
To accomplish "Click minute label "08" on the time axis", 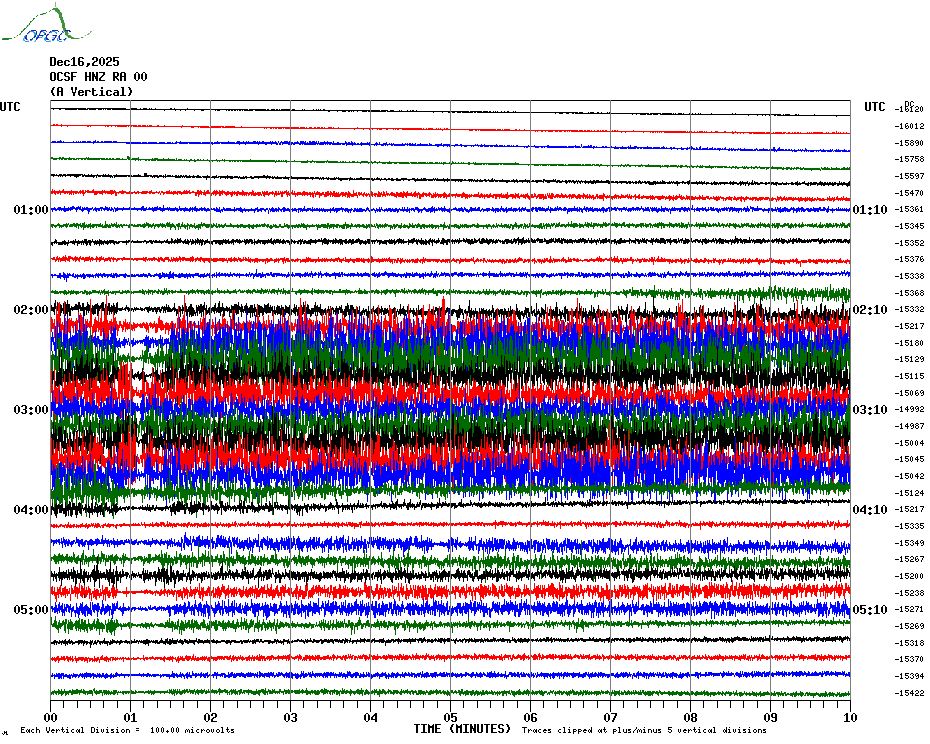I will point(690,717).
